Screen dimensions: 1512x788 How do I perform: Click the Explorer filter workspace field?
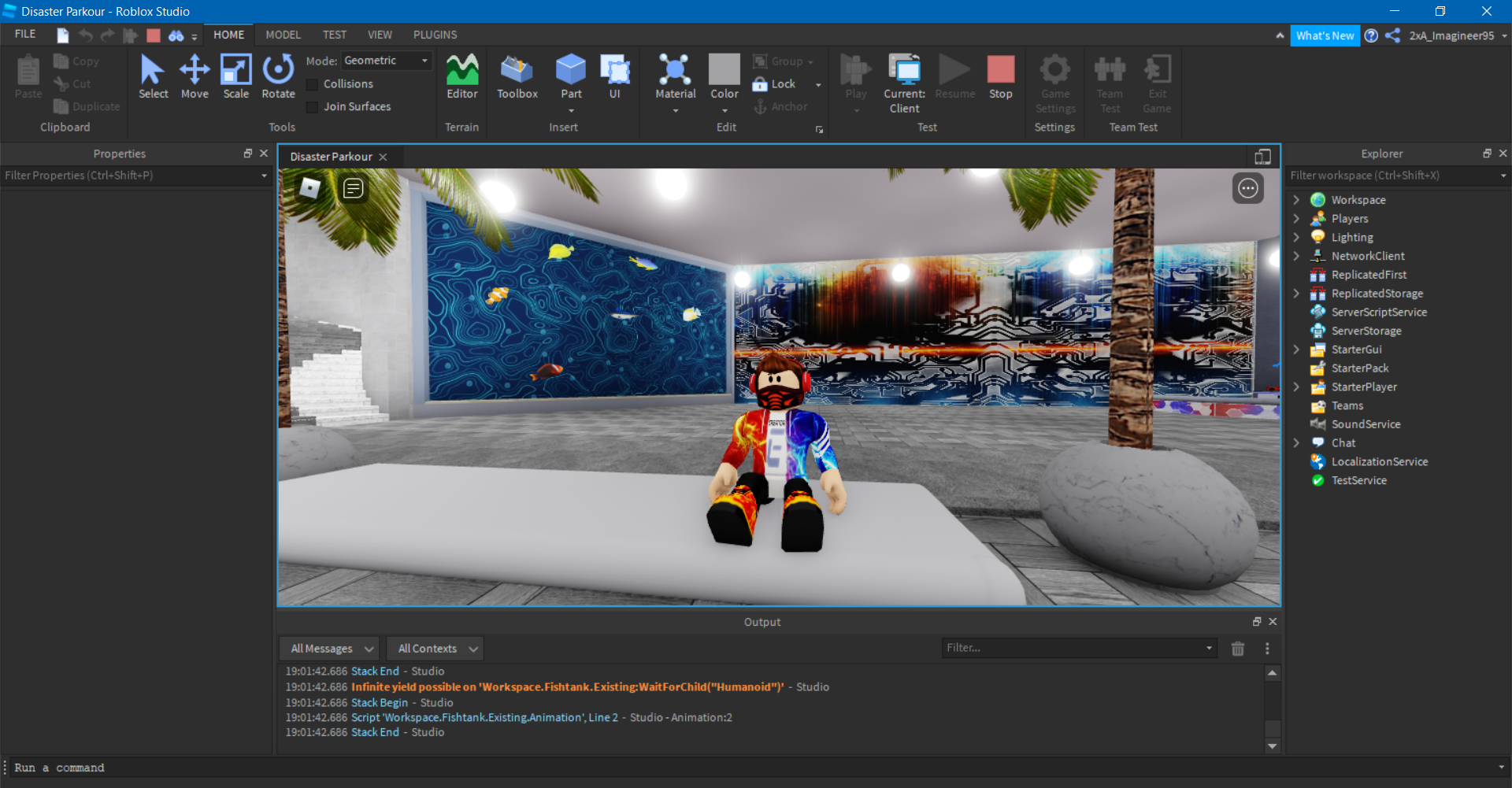coord(1398,176)
